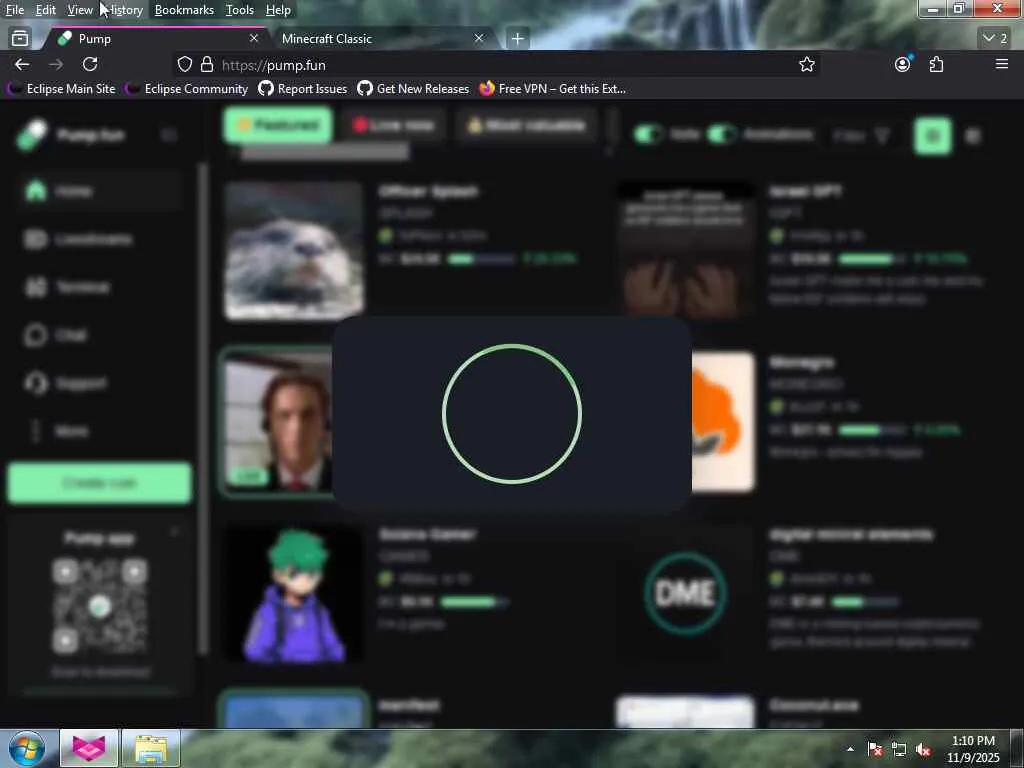Image resolution: width=1024 pixels, height=768 pixels.
Task: Open Eclipse Community bookmark
Action: point(187,89)
